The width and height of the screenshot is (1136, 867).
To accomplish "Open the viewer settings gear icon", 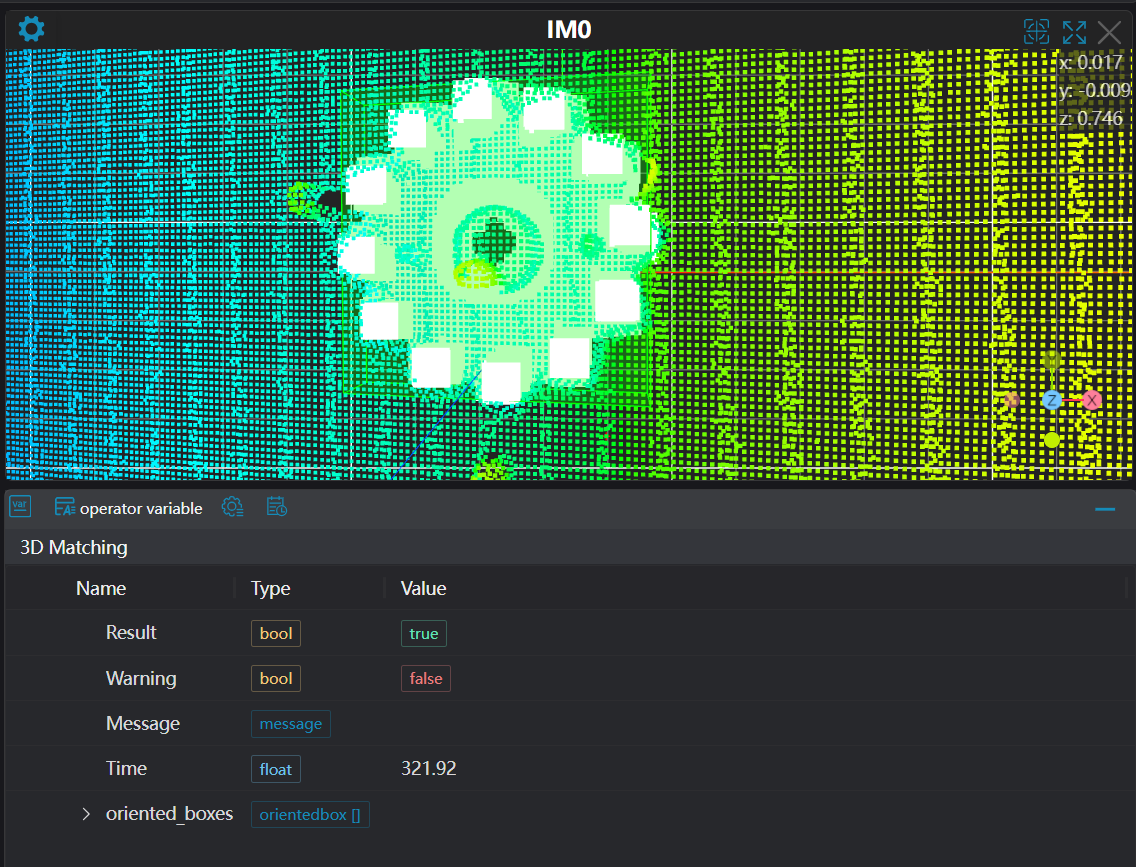I will tap(31, 29).
